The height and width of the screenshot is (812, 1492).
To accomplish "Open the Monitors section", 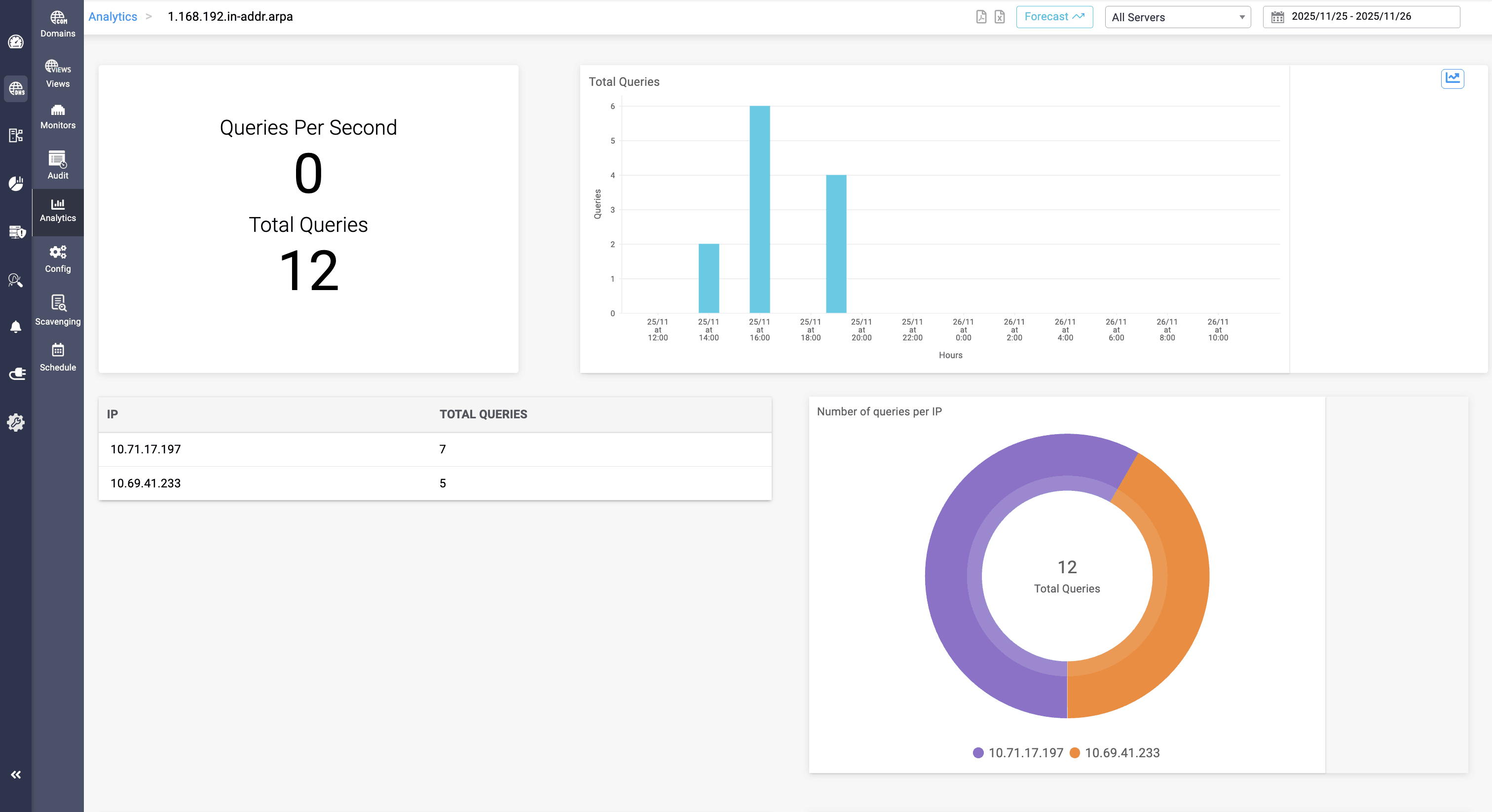I will 57,116.
